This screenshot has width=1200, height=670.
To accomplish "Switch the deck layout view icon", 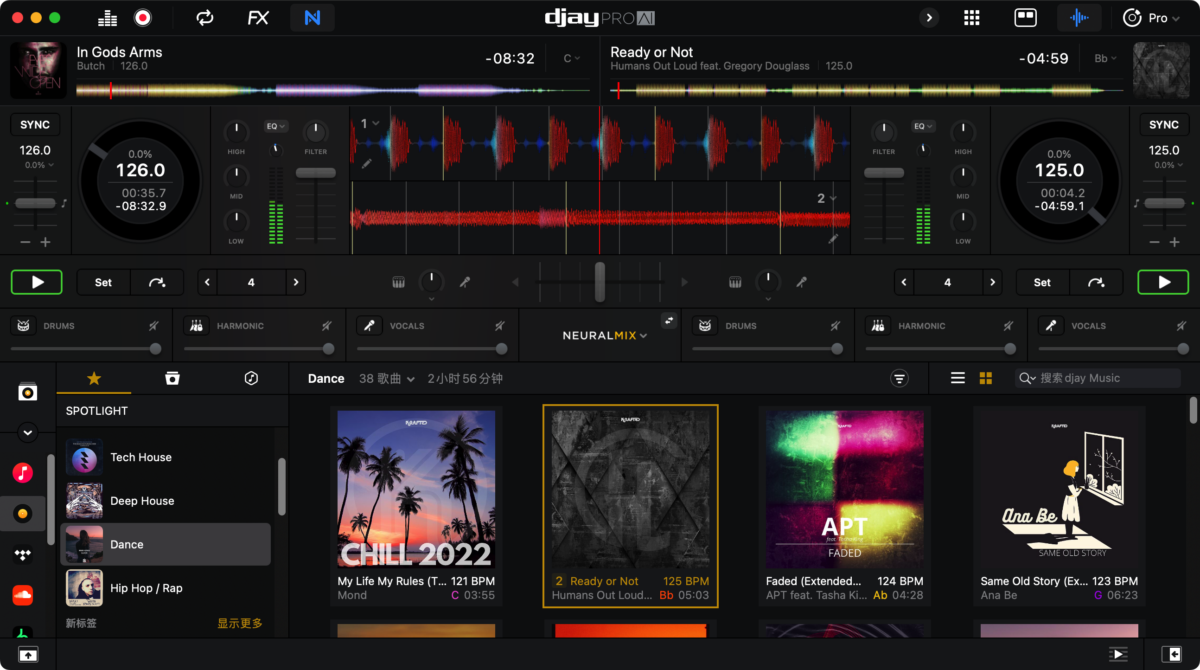I will coord(1025,18).
